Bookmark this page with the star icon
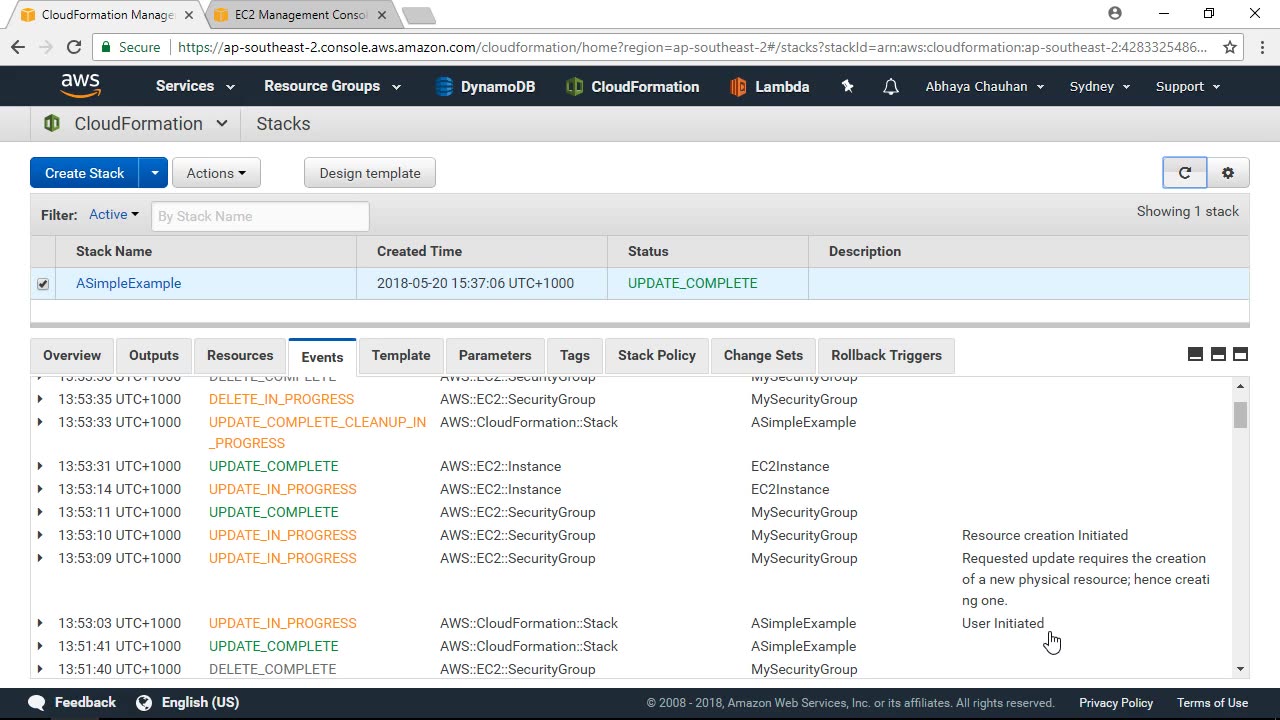 1230,47
